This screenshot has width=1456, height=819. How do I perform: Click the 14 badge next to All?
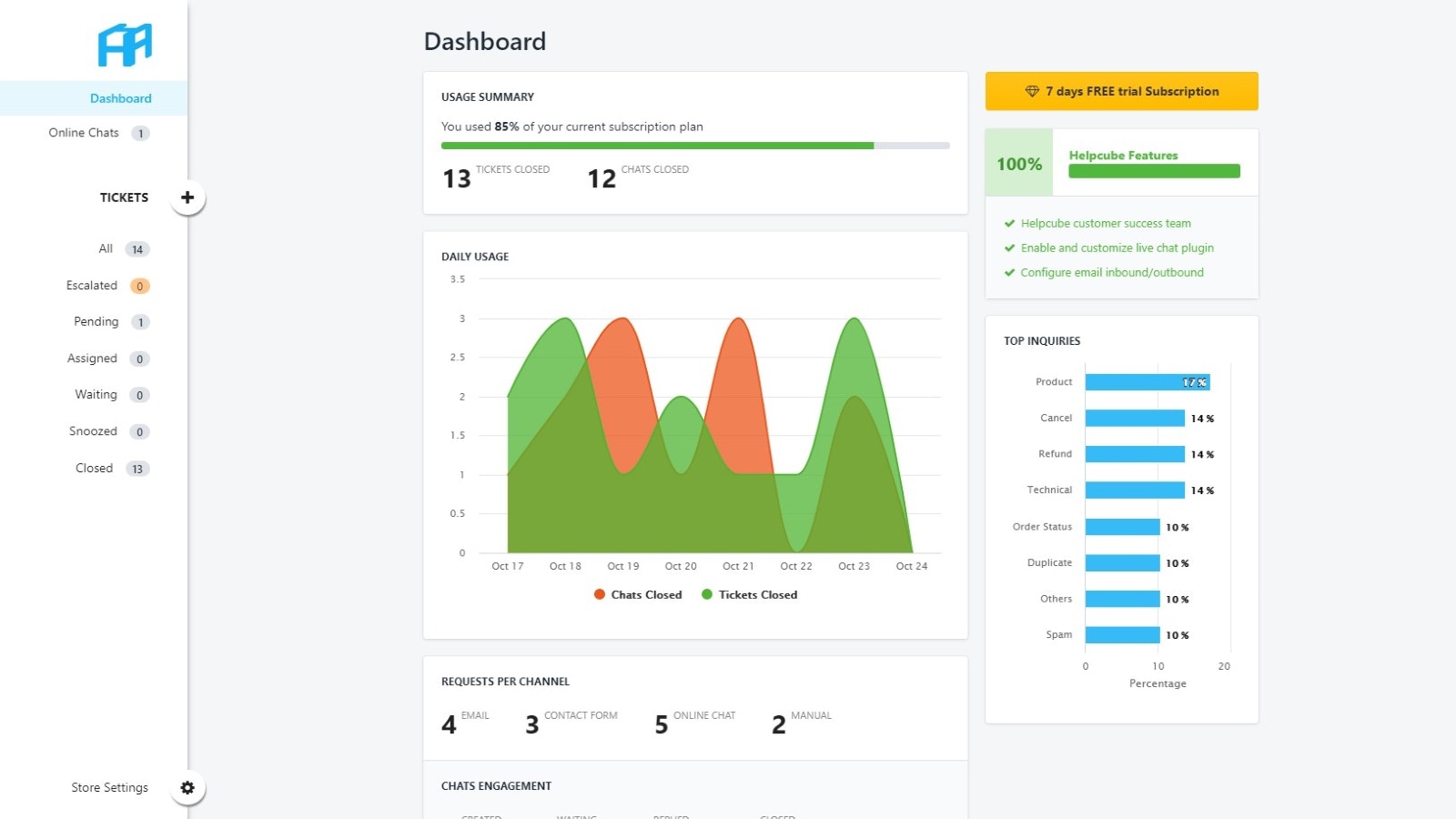[x=137, y=249]
